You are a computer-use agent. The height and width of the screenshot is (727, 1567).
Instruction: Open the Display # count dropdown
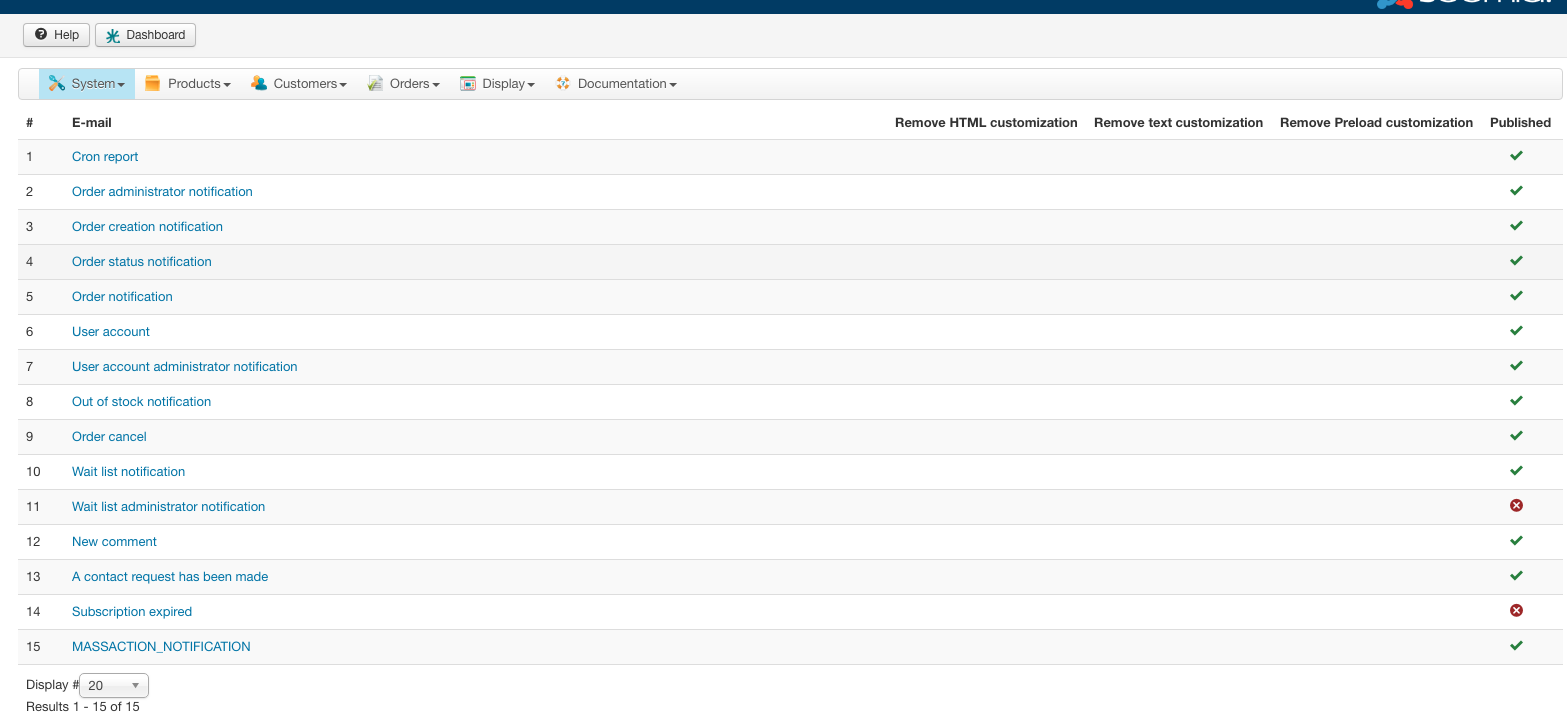pyautogui.click(x=114, y=685)
